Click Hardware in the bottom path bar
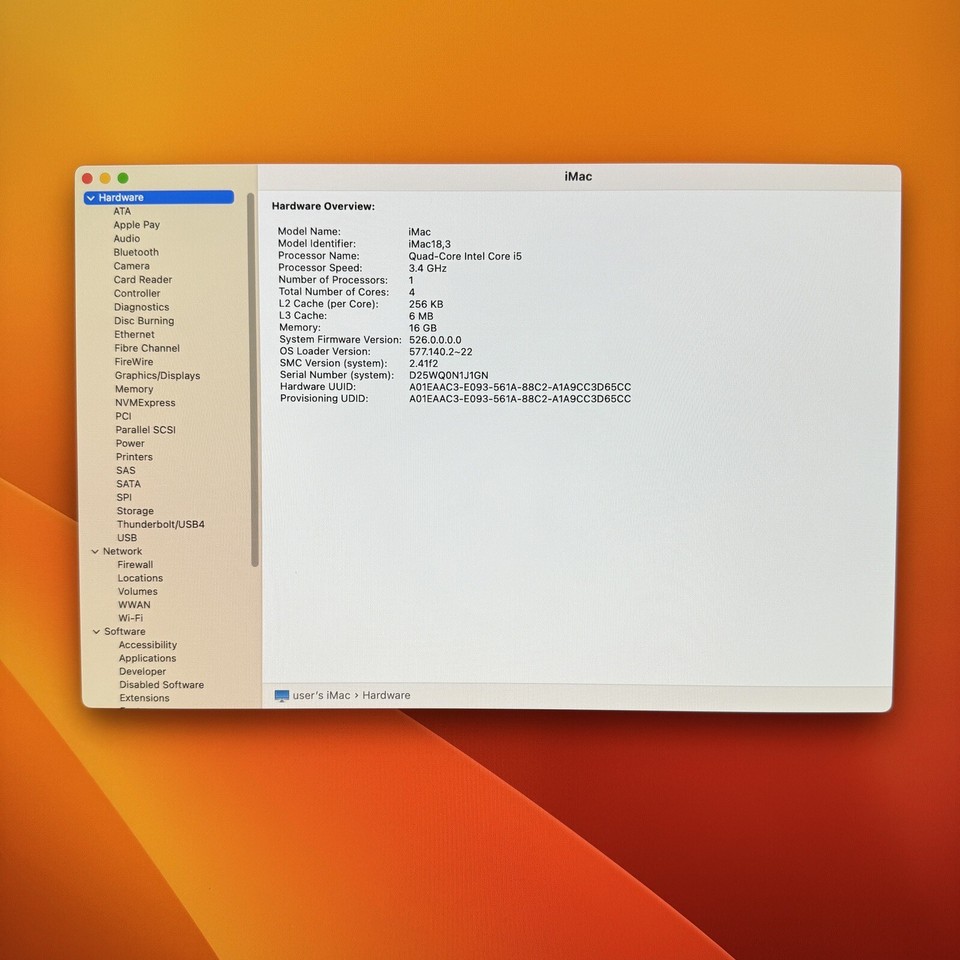 pyautogui.click(x=386, y=696)
